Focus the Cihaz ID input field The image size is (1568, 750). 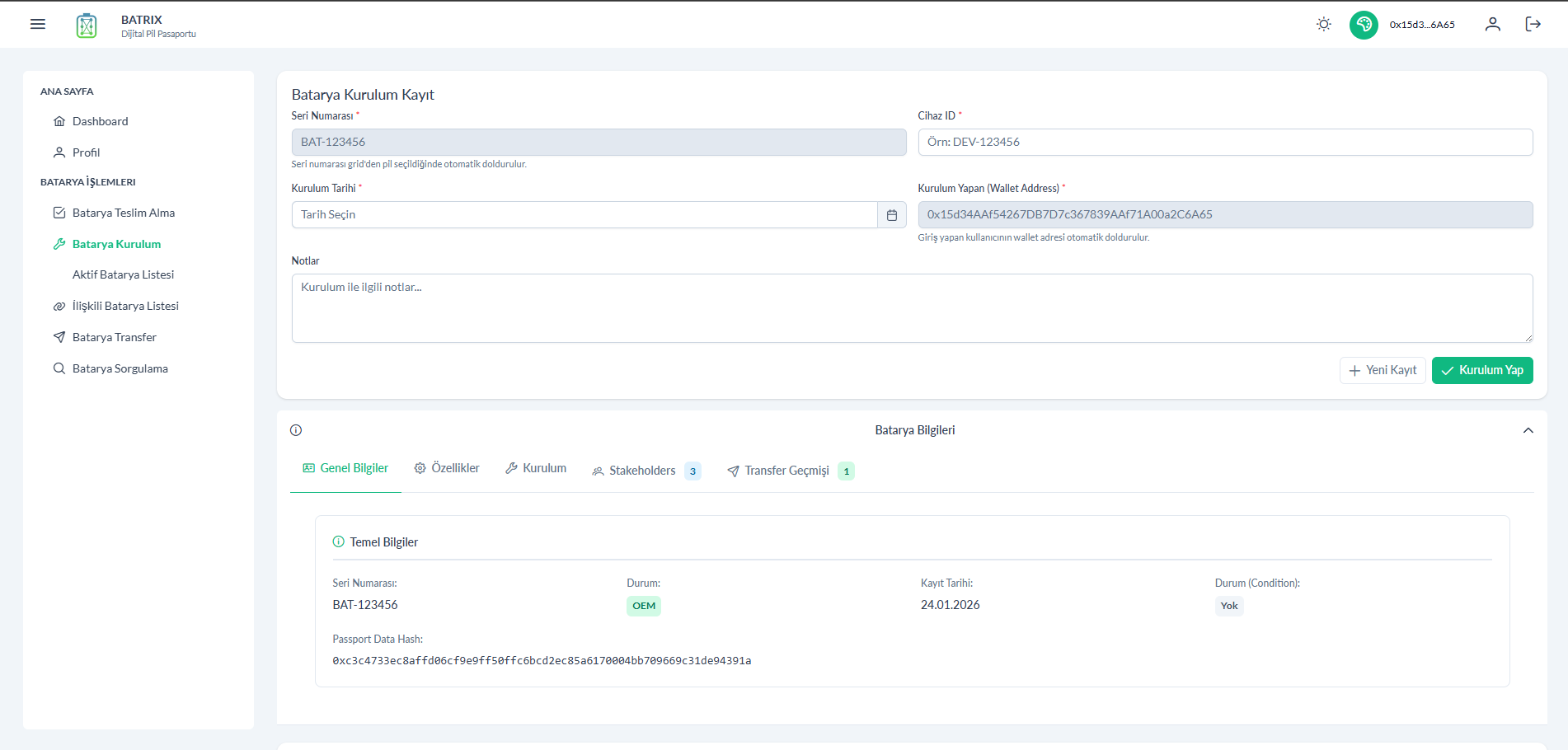(x=1225, y=143)
